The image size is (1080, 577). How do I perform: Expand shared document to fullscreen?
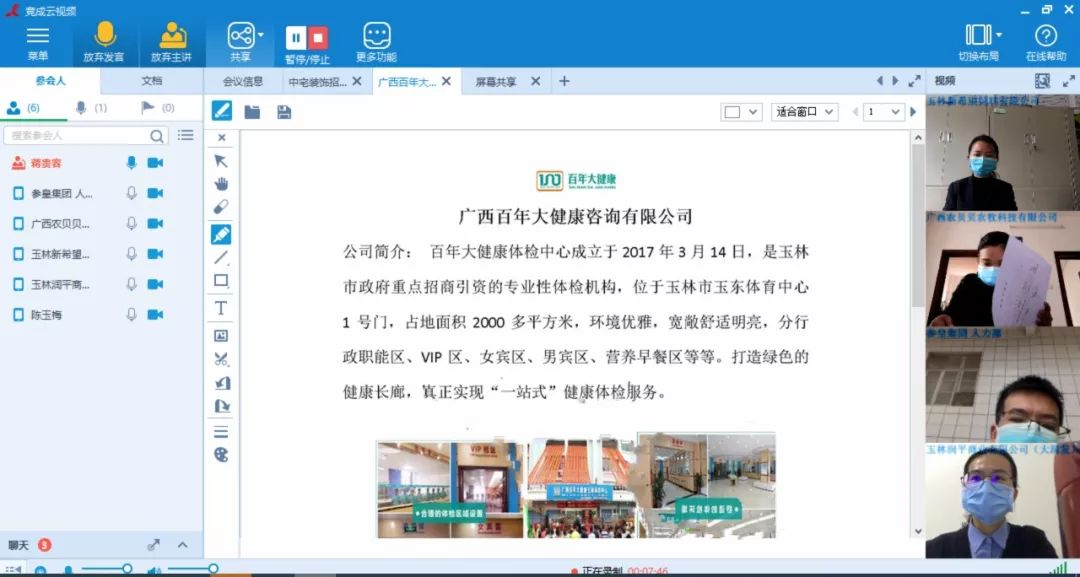point(915,81)
